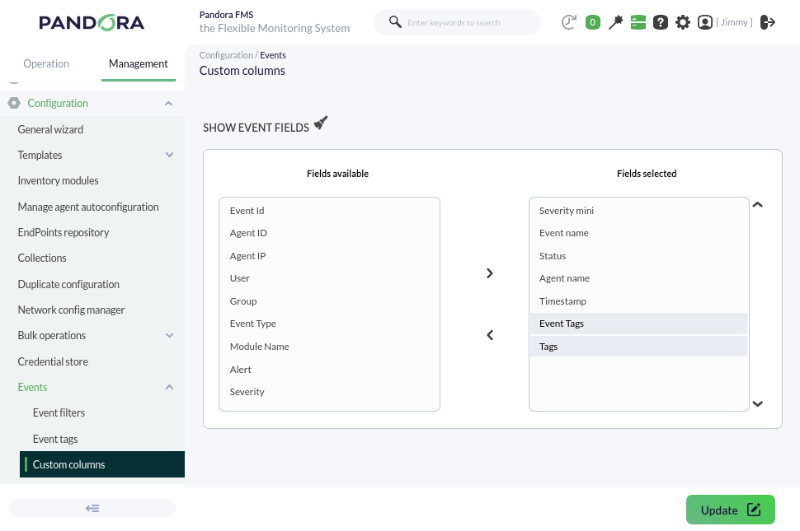The height and width of the screenshot is (531, 800).
Task: Select the Custom columns menu item
Action: (x=102, y=464)
